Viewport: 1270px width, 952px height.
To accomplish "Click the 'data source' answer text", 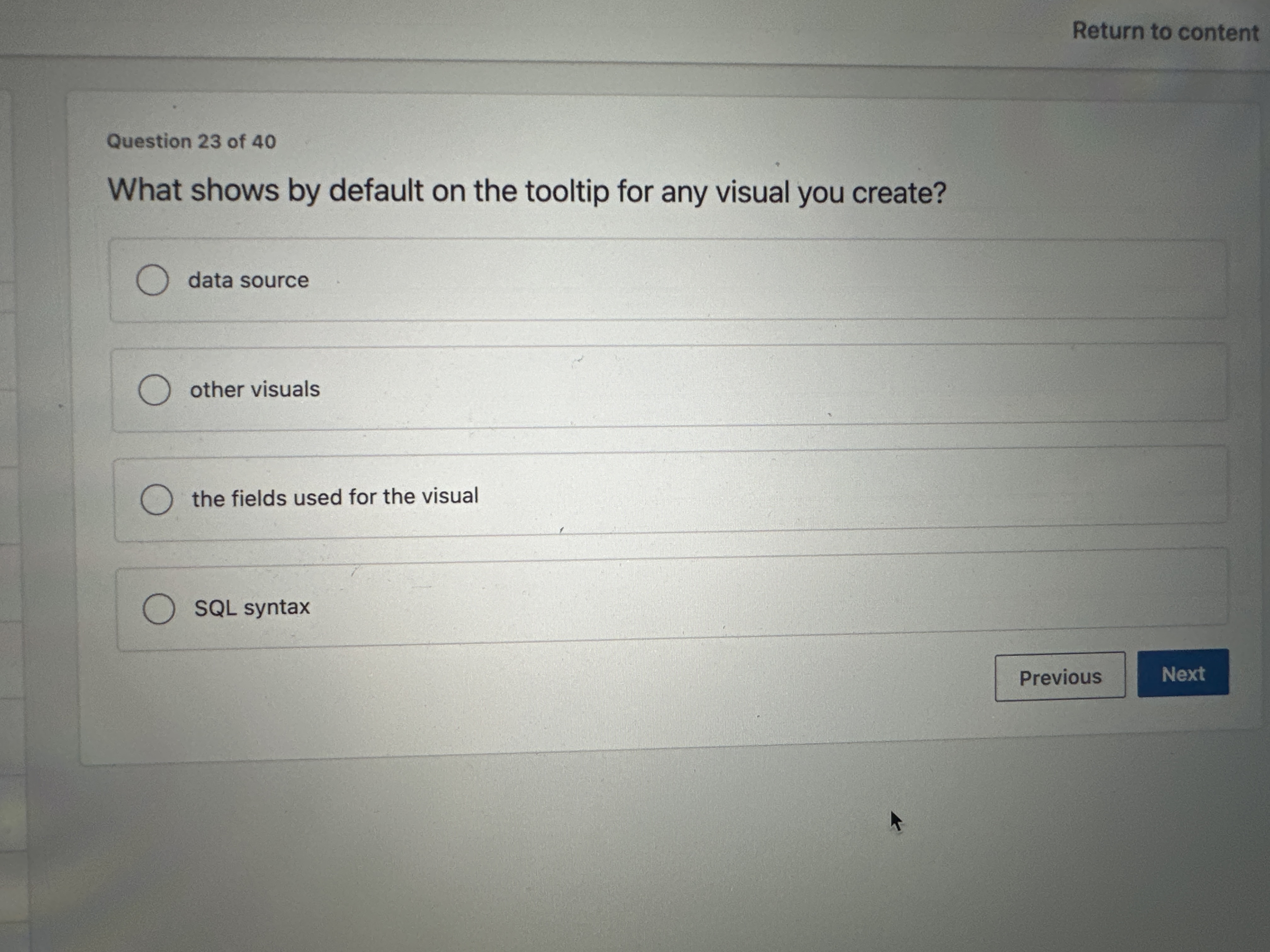I will [x=248, y=280].
